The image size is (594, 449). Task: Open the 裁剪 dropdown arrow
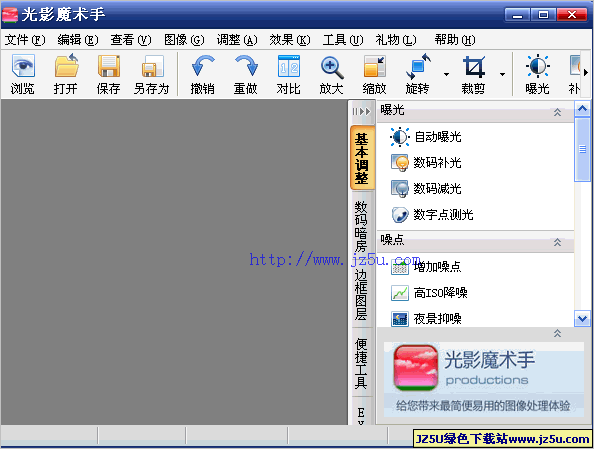502,74
